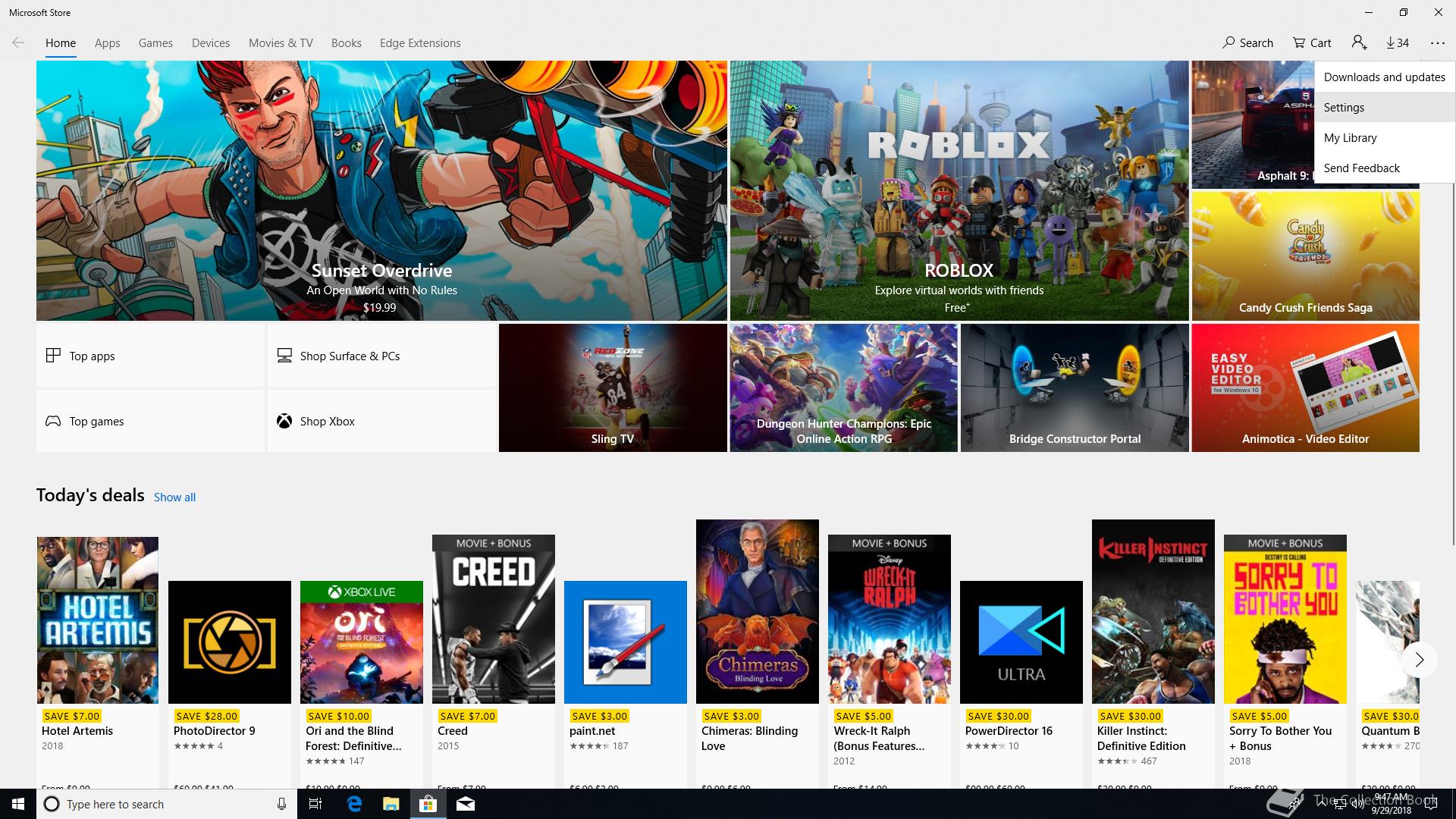Choose My Library from the menu
This screenshot has height=819, width=1456.
pos(1385,138)
